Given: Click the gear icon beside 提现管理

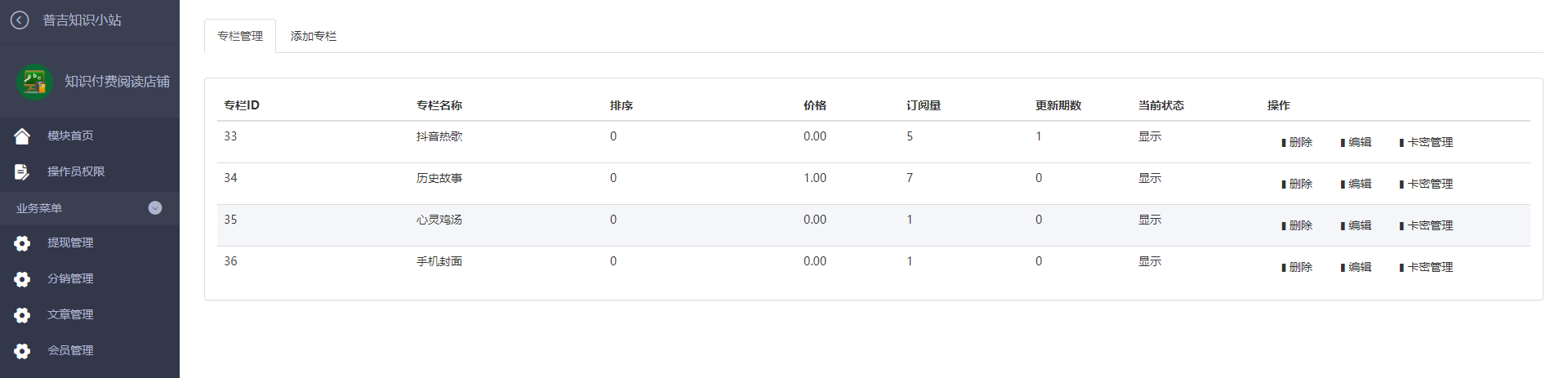Looking at the screenshot, I should [x=22, y=243].
